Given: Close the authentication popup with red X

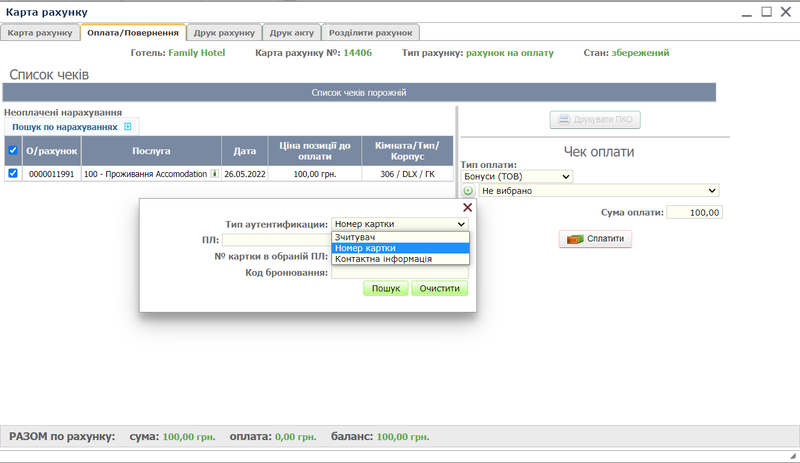Looking at the screenshot, I should (467, 207).
